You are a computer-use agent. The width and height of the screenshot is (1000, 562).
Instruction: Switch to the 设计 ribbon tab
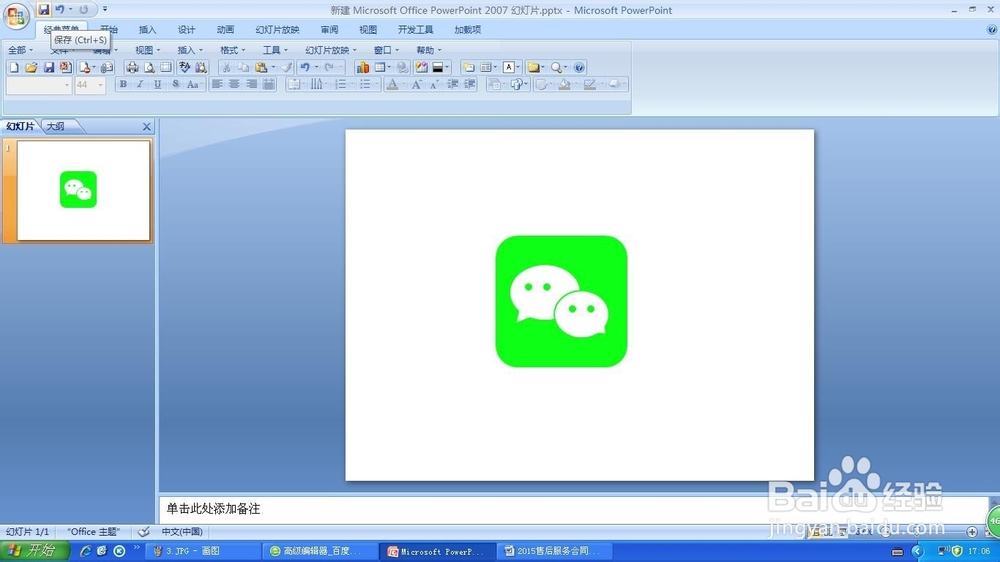coord(186,29)
